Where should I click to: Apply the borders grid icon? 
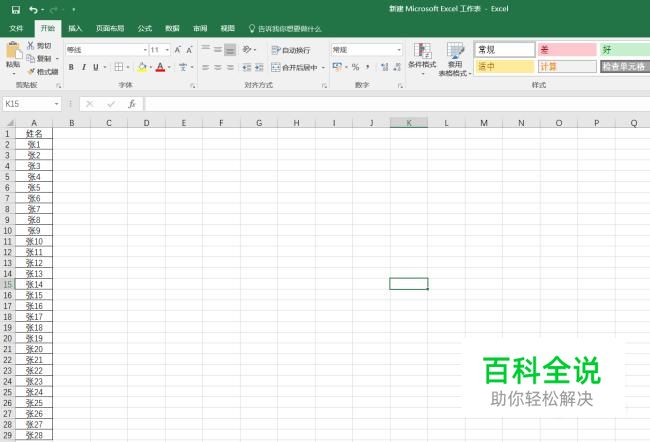point(119,67)
